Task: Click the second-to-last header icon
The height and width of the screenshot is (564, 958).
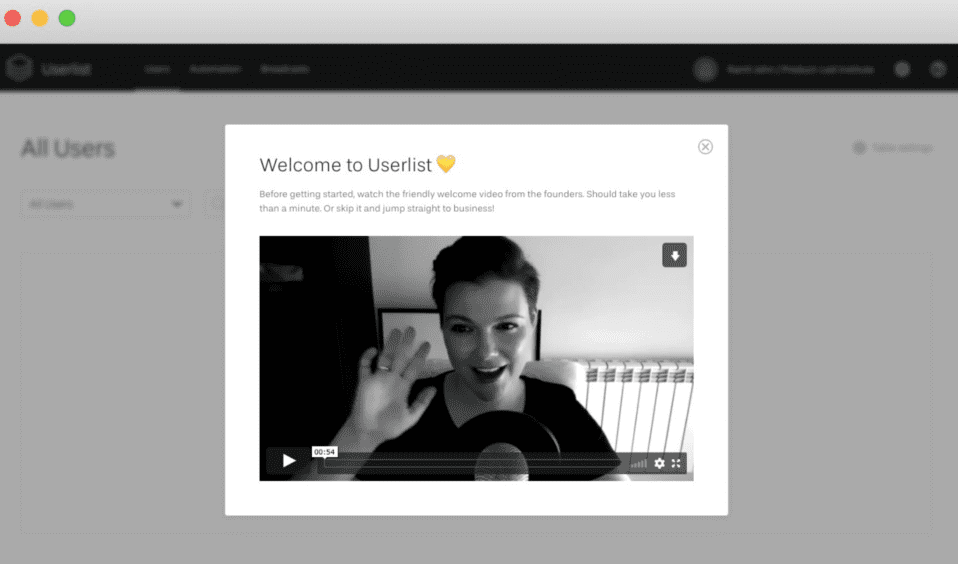Action: coord(902,70)
